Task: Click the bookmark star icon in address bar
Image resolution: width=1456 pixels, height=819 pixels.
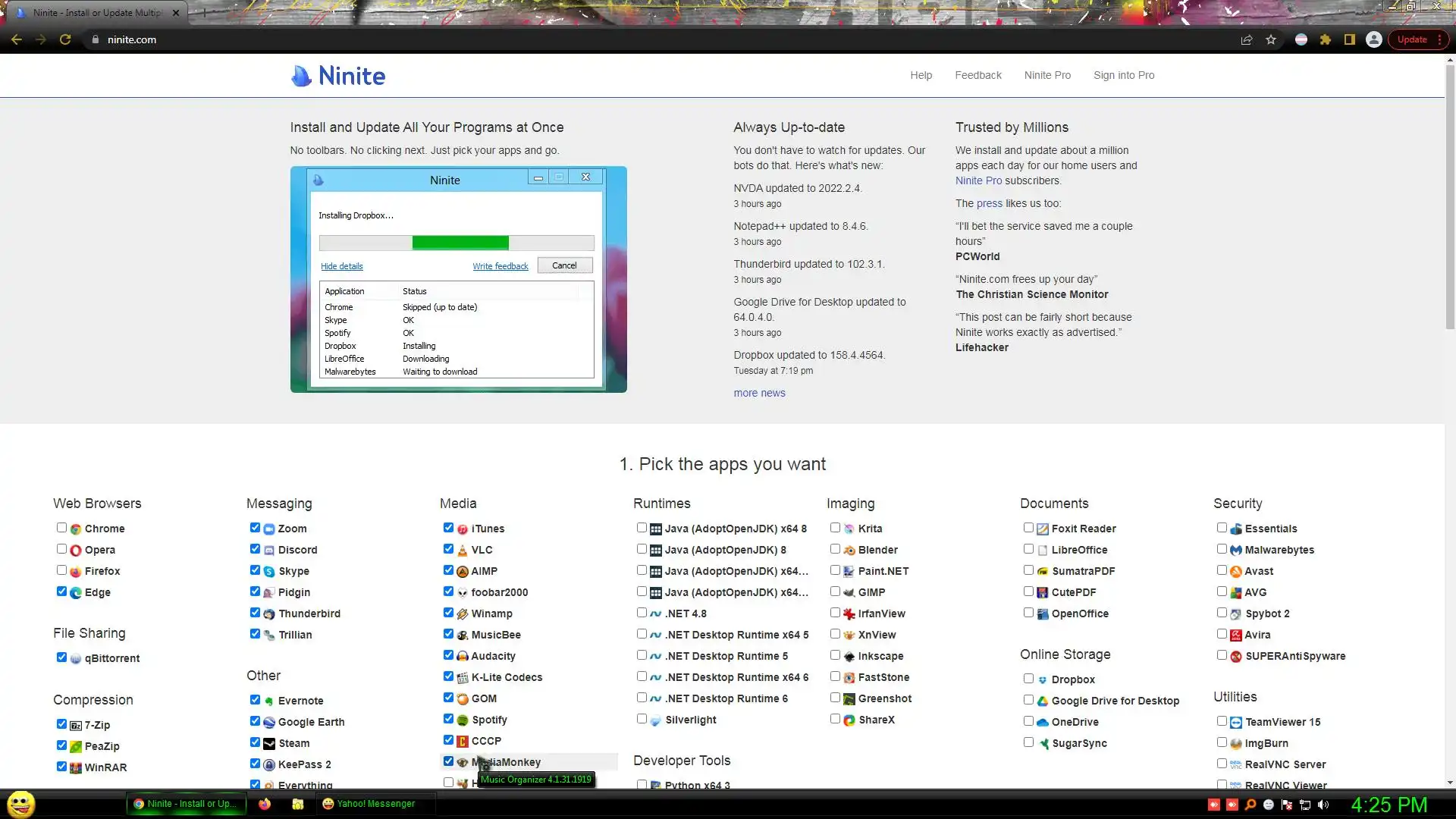Action: (1271, 39)
